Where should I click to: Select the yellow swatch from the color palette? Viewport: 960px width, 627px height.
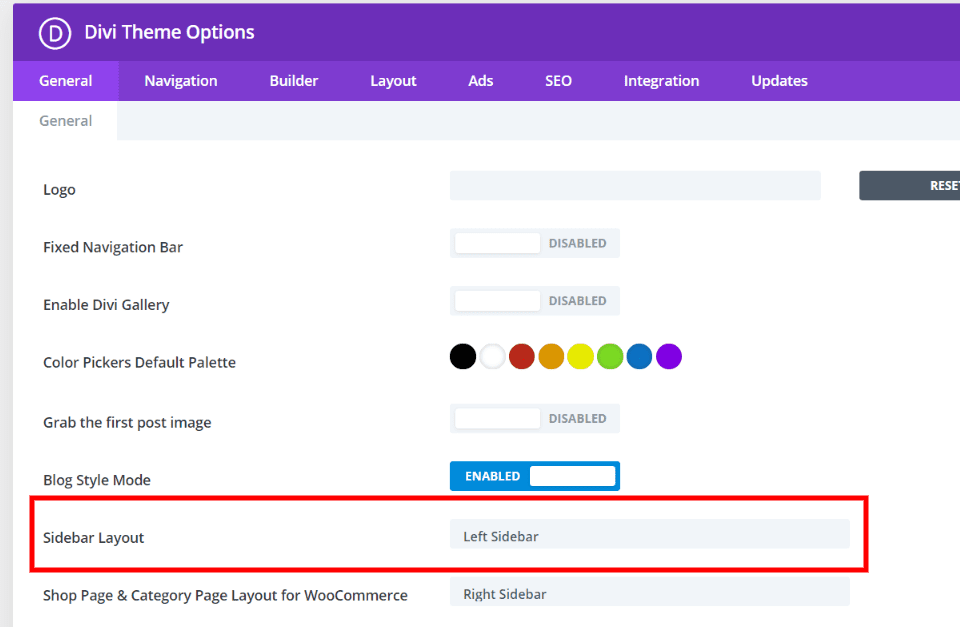pos(580,356)
